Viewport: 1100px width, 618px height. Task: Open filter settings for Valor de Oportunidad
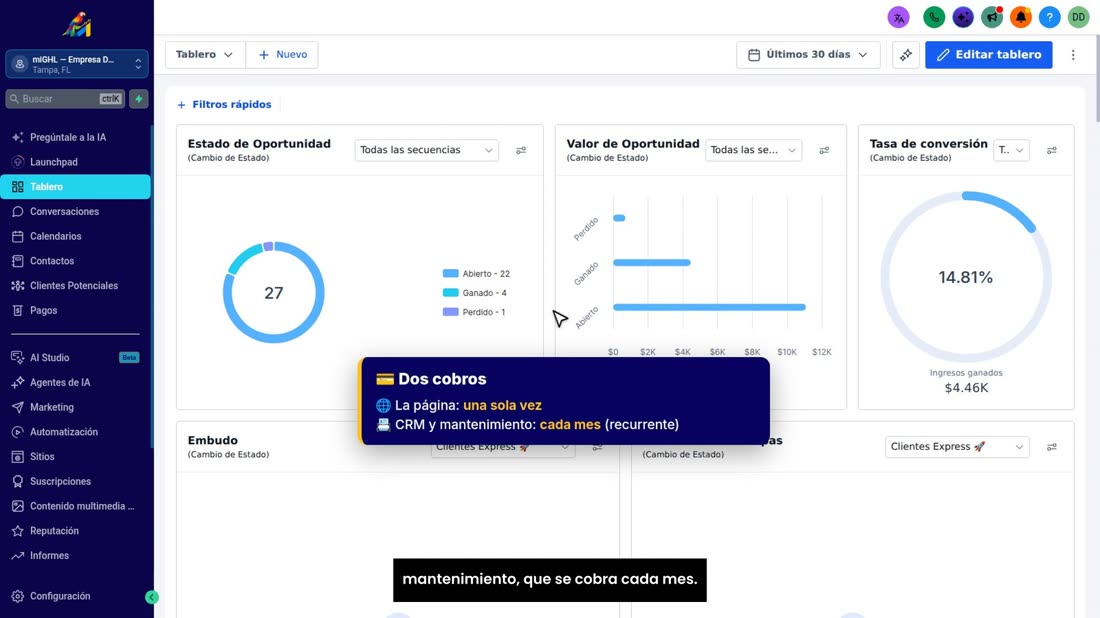coord(824,150)
